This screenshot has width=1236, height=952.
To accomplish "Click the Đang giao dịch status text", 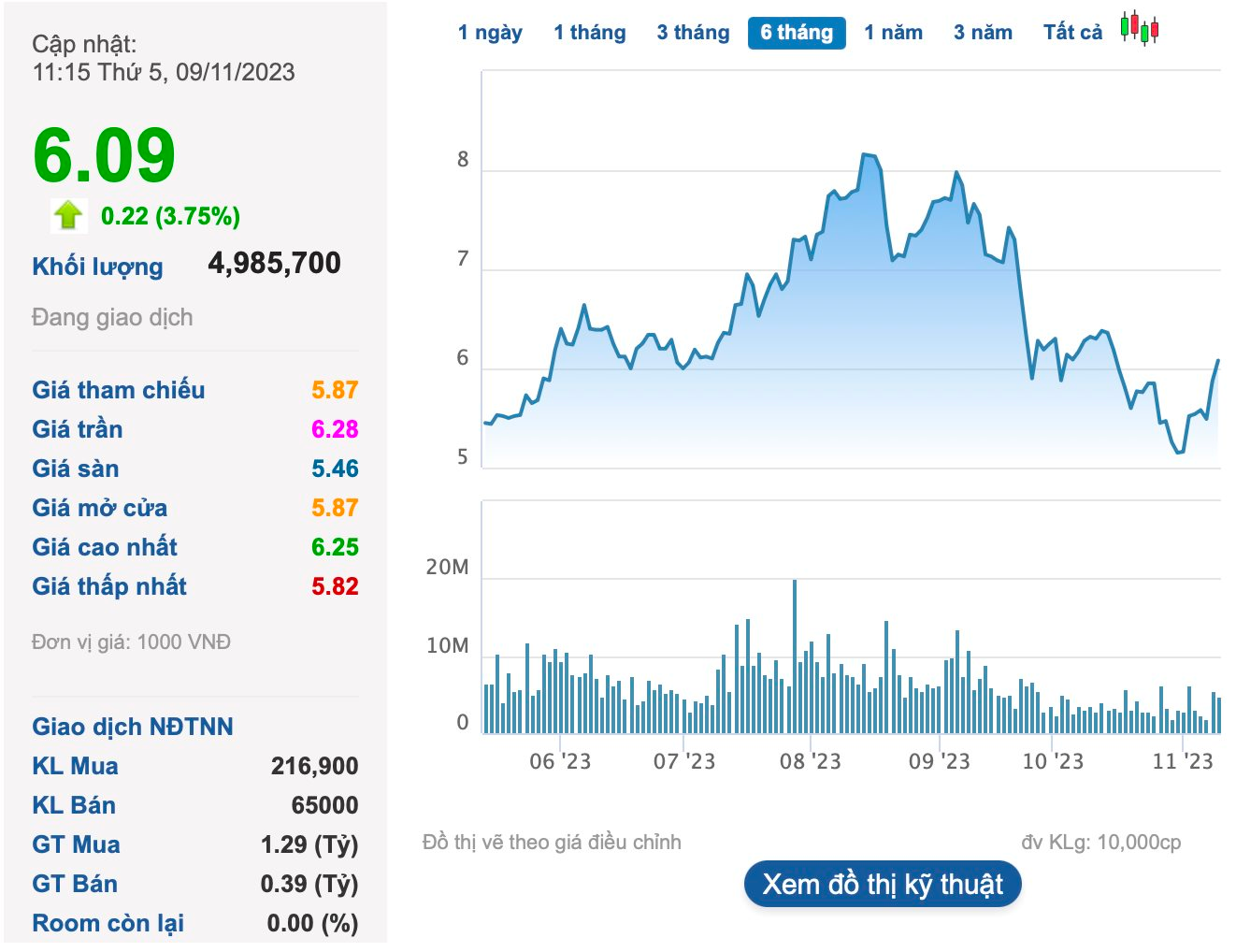I will (112, 317).
